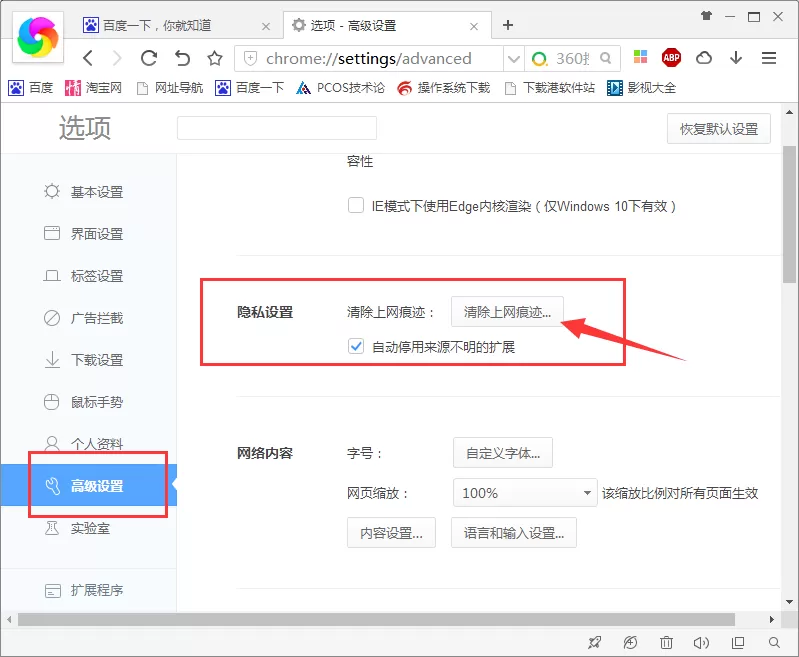Click the settings search input field

(277, 128)
